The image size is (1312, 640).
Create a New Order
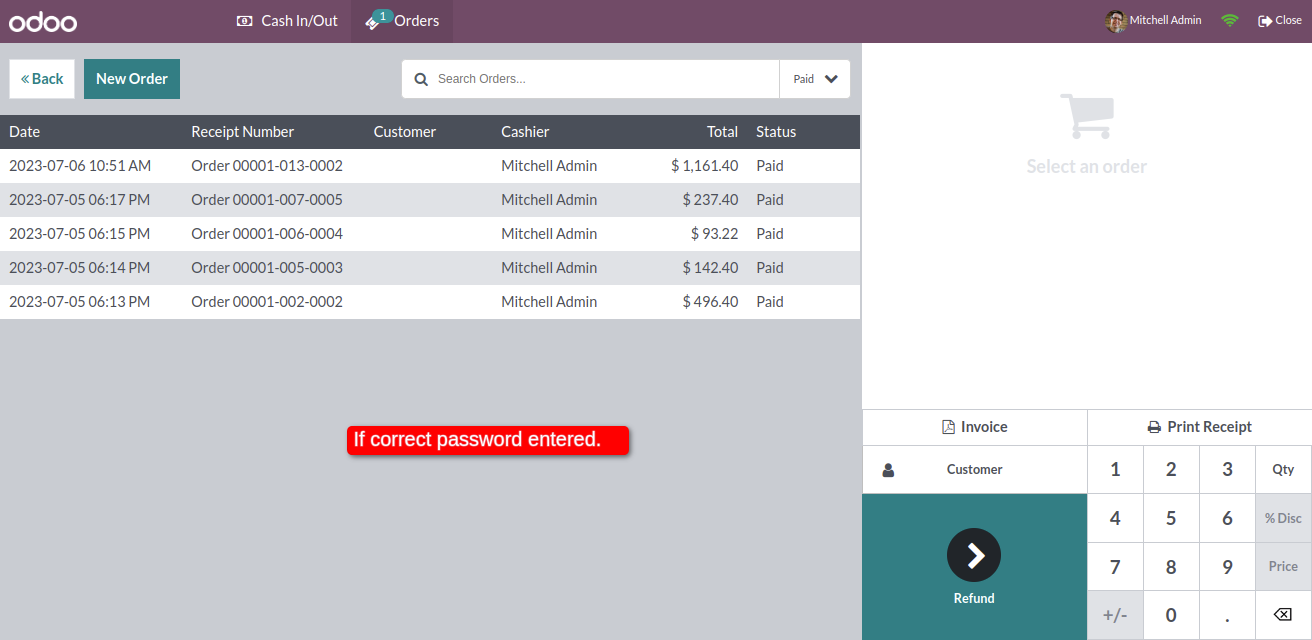tap(132, 79)
